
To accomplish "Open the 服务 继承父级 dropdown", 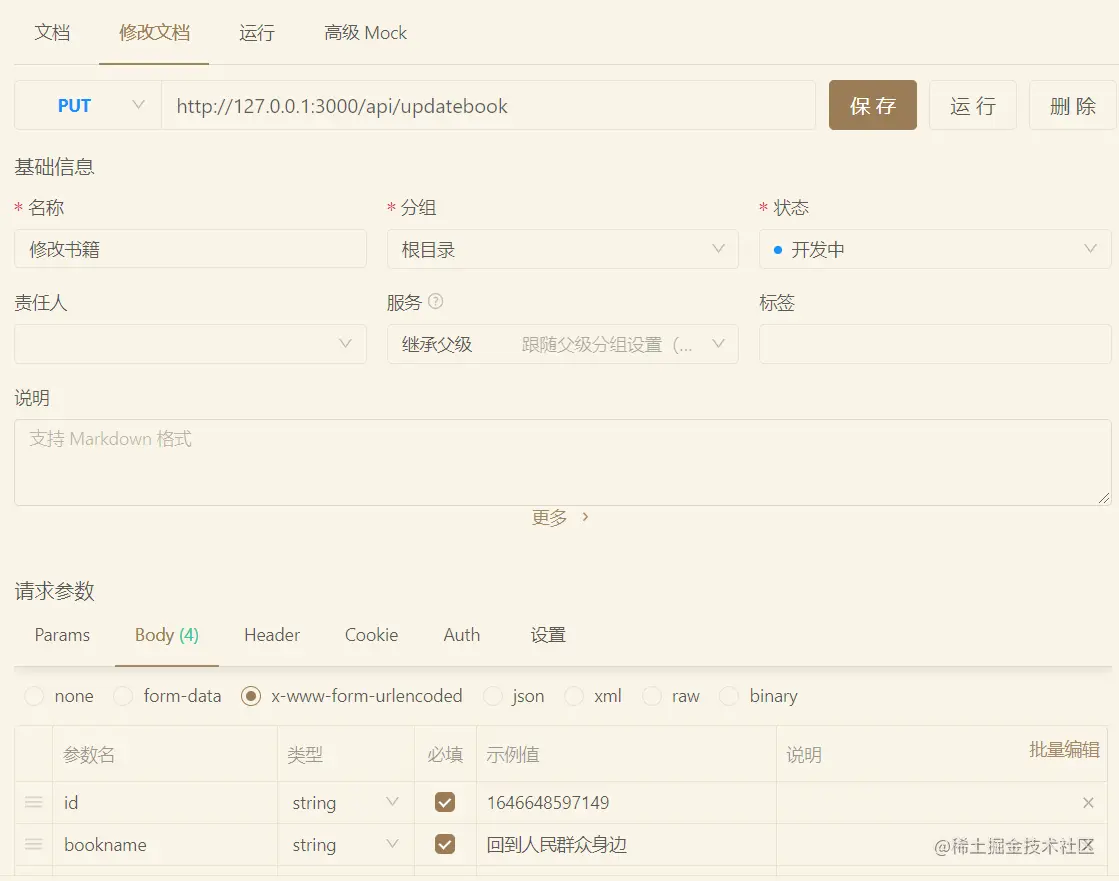I will (x=562, y=344).
